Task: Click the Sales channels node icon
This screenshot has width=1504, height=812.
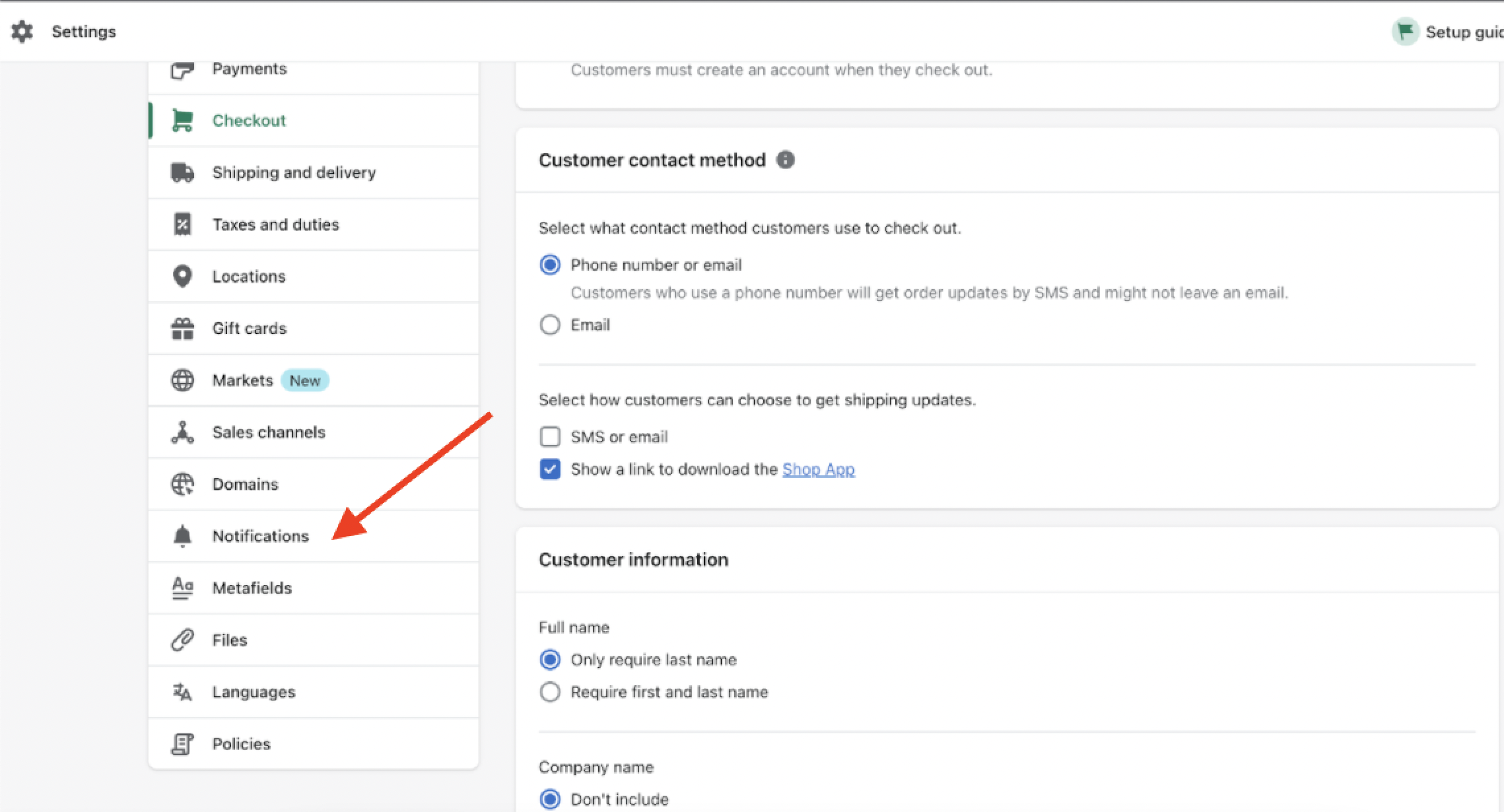Action: (182, 432)
